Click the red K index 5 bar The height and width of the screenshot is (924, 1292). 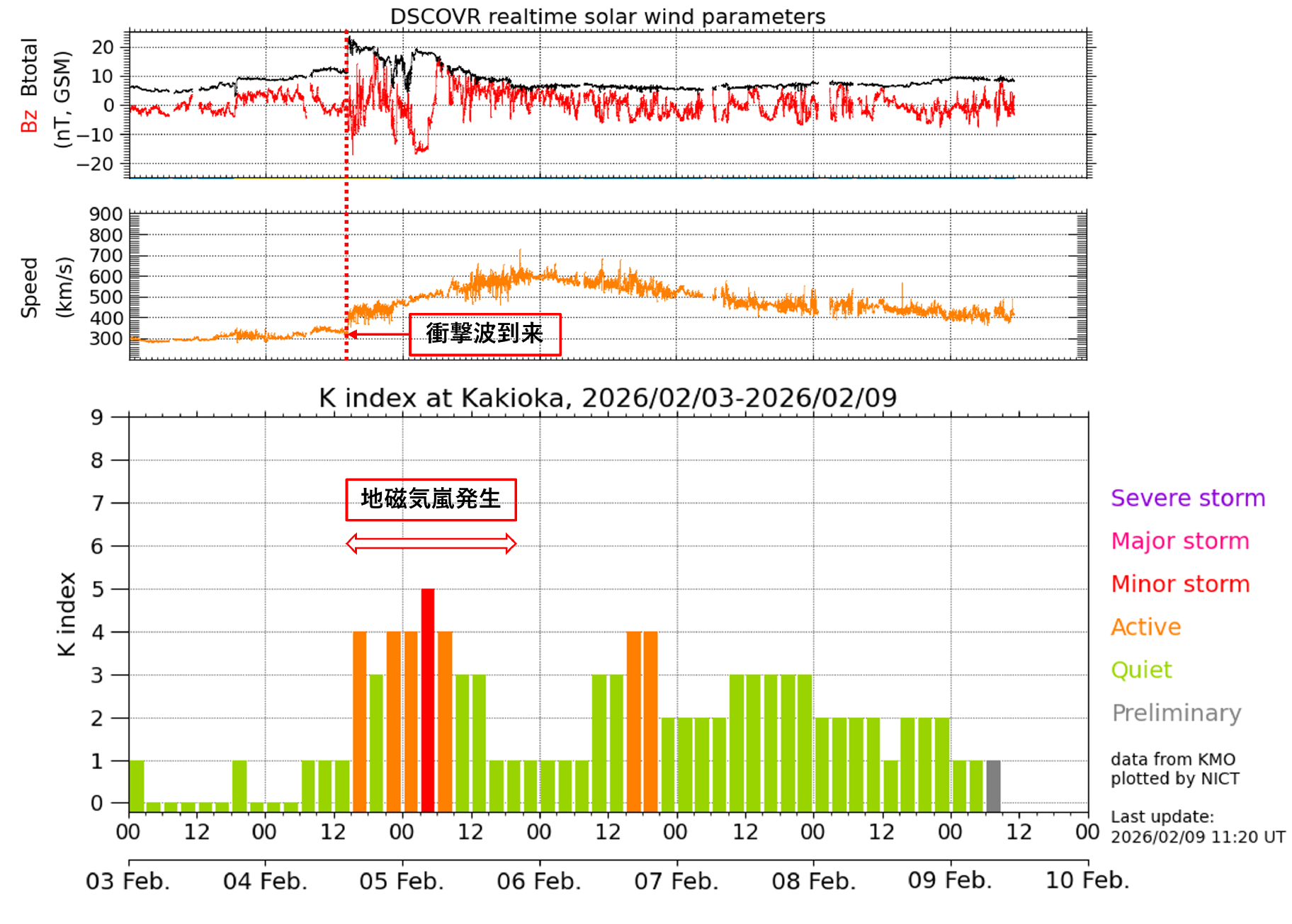click(428, 700)
